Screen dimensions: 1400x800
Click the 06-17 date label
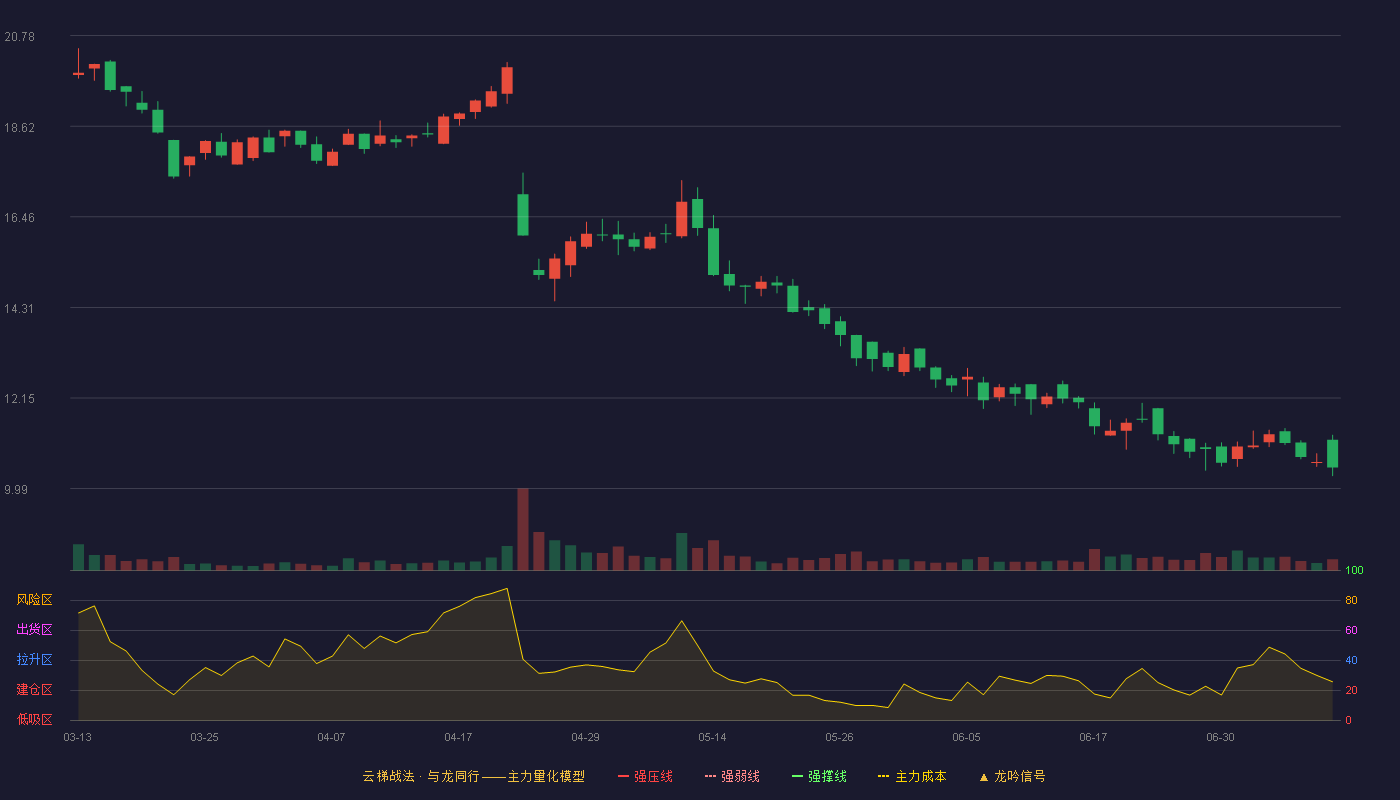(1093, 737)
